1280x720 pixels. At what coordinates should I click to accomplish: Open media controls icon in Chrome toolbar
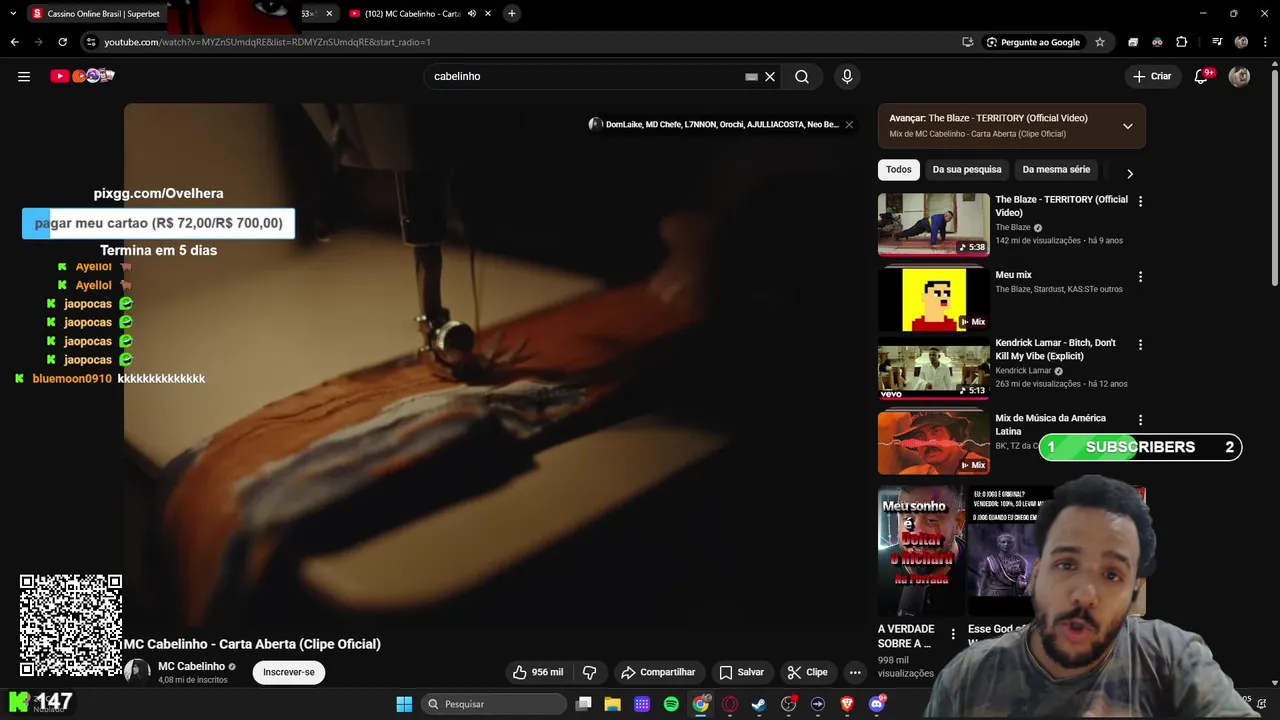[x=1217, y=42]
